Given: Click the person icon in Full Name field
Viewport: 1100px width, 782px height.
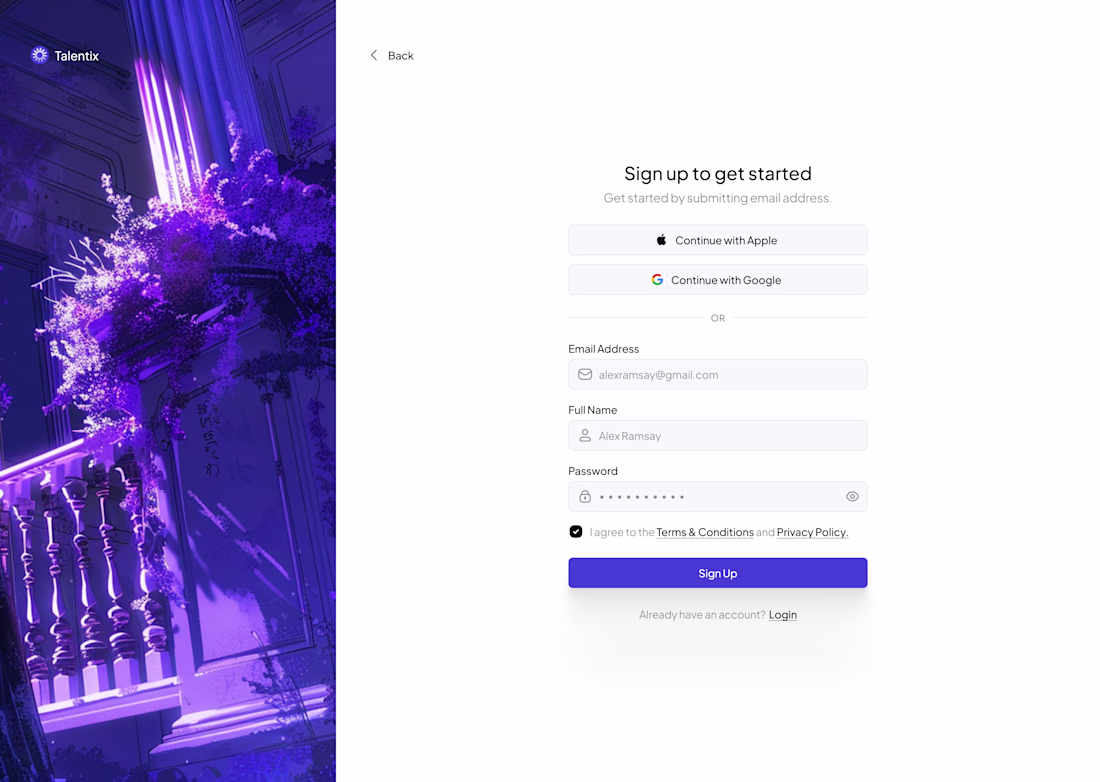Looking at the screenshot, I should (x=585, y=436).
